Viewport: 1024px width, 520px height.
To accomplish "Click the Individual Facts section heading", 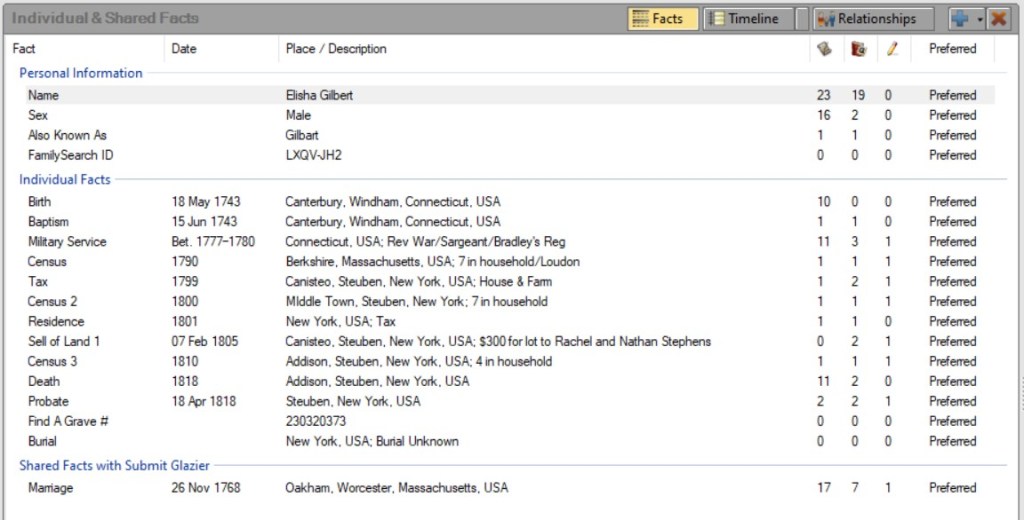I will pyautogui.click(x=65, y=179).
